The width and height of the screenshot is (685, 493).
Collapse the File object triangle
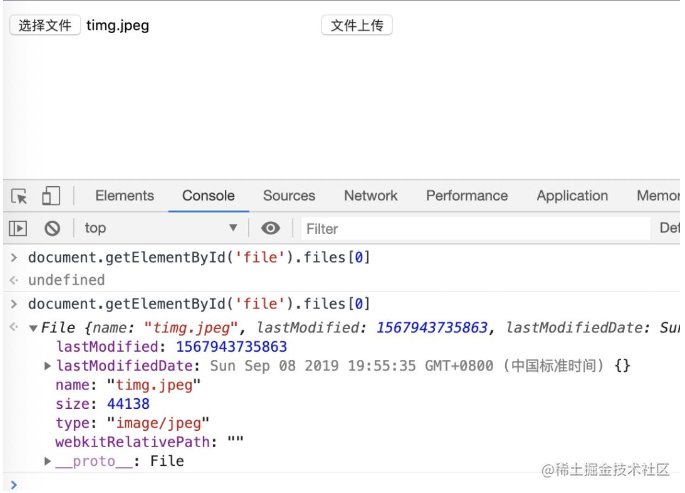click(x=33, y=328)
